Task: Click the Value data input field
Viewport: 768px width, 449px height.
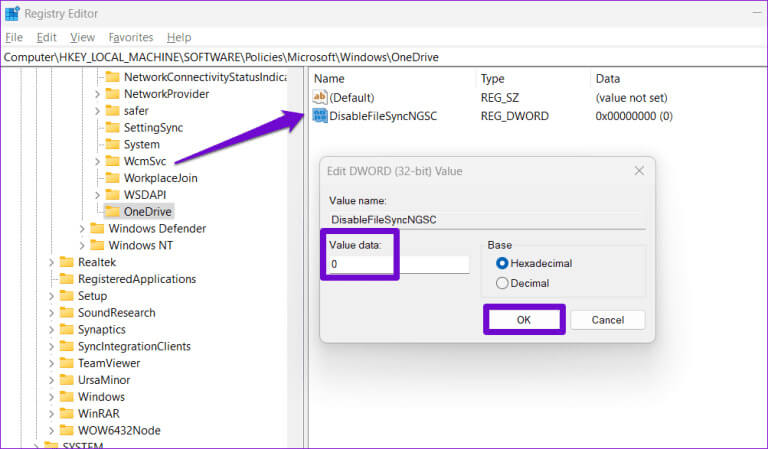Action: [399, 264]
